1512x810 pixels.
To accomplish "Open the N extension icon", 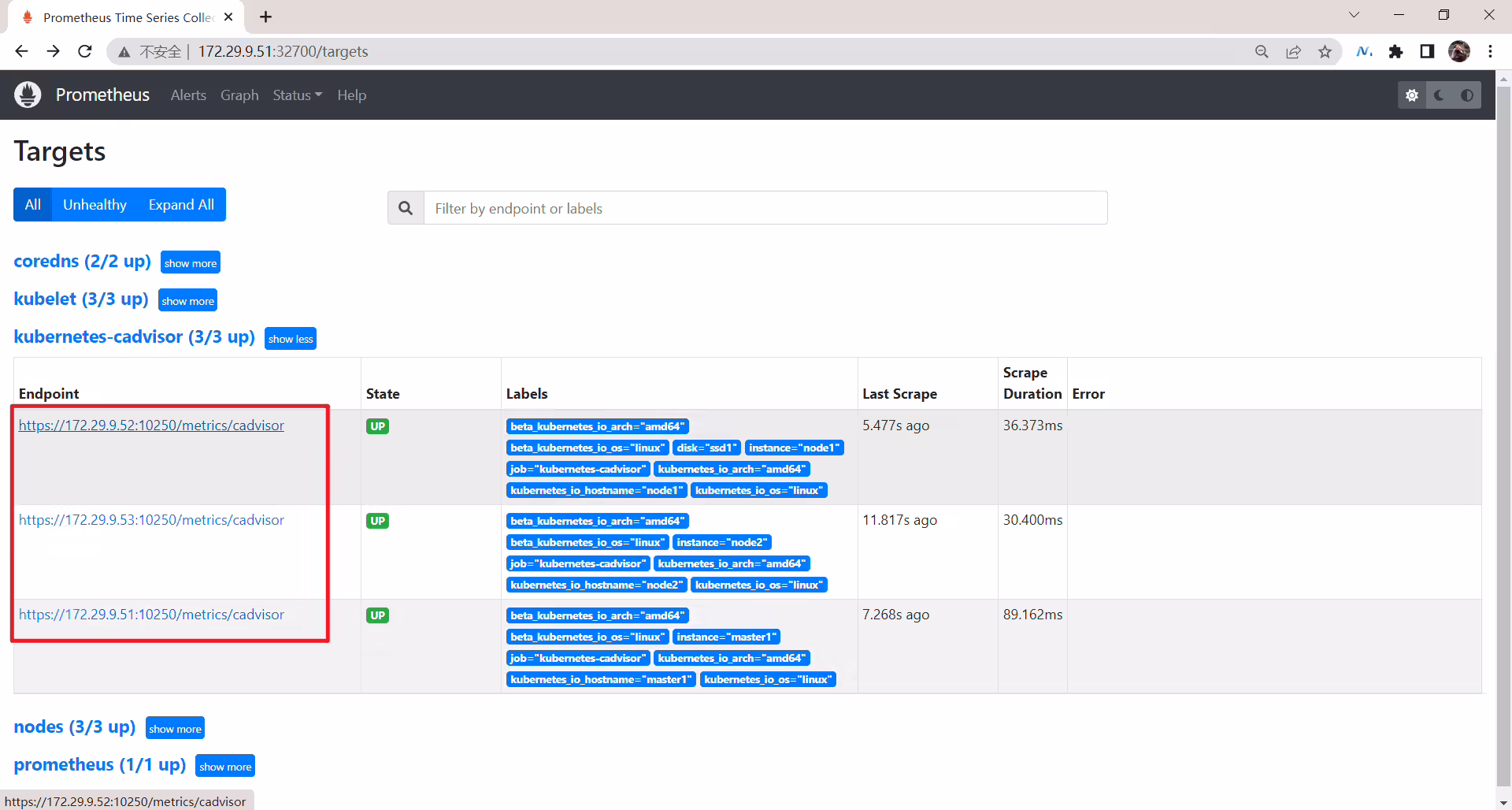I will 1364,51.
